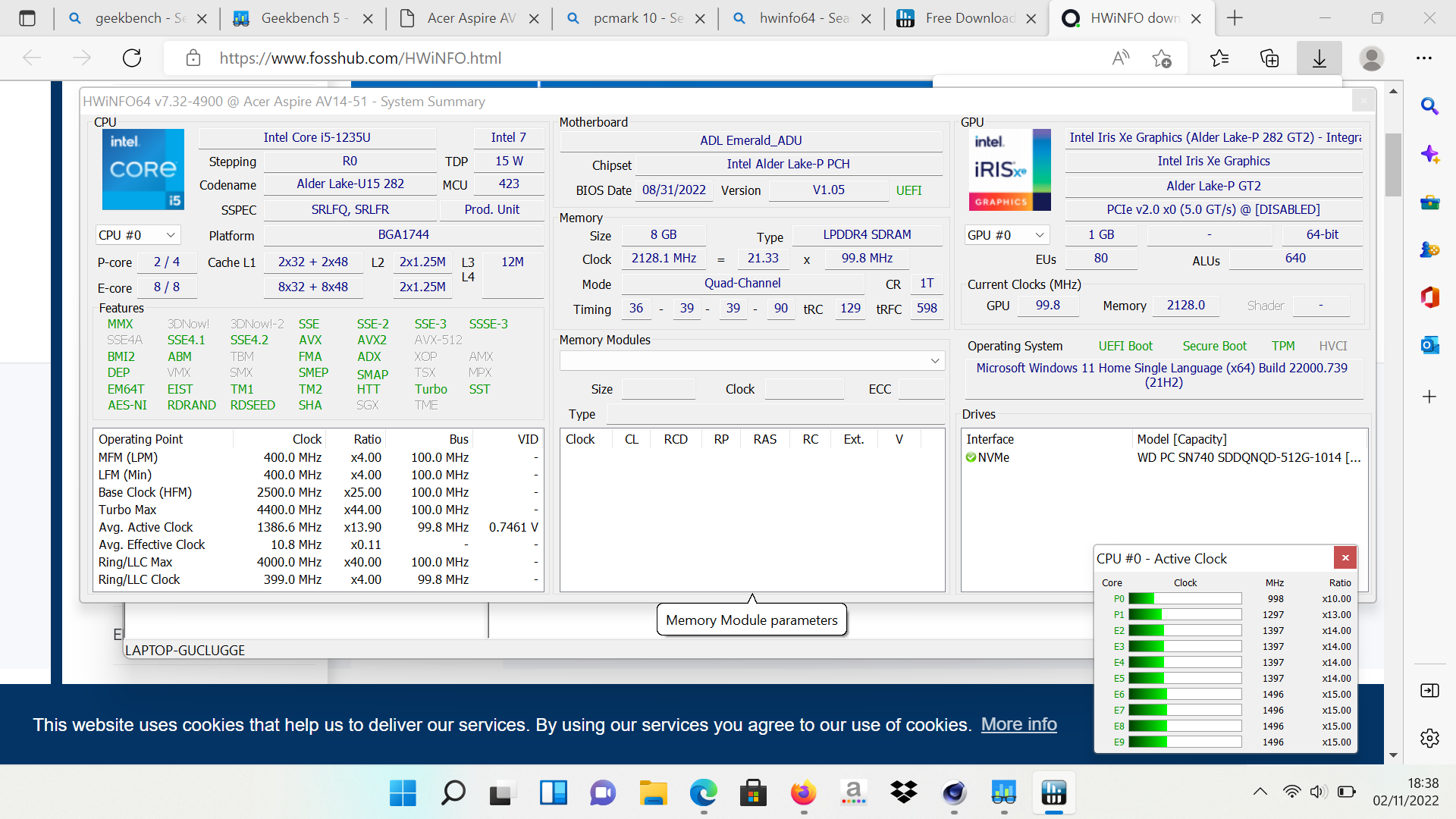Click the More info cookies link
This screenshot has width=1456, height=819.
(x=1018, y=724)
